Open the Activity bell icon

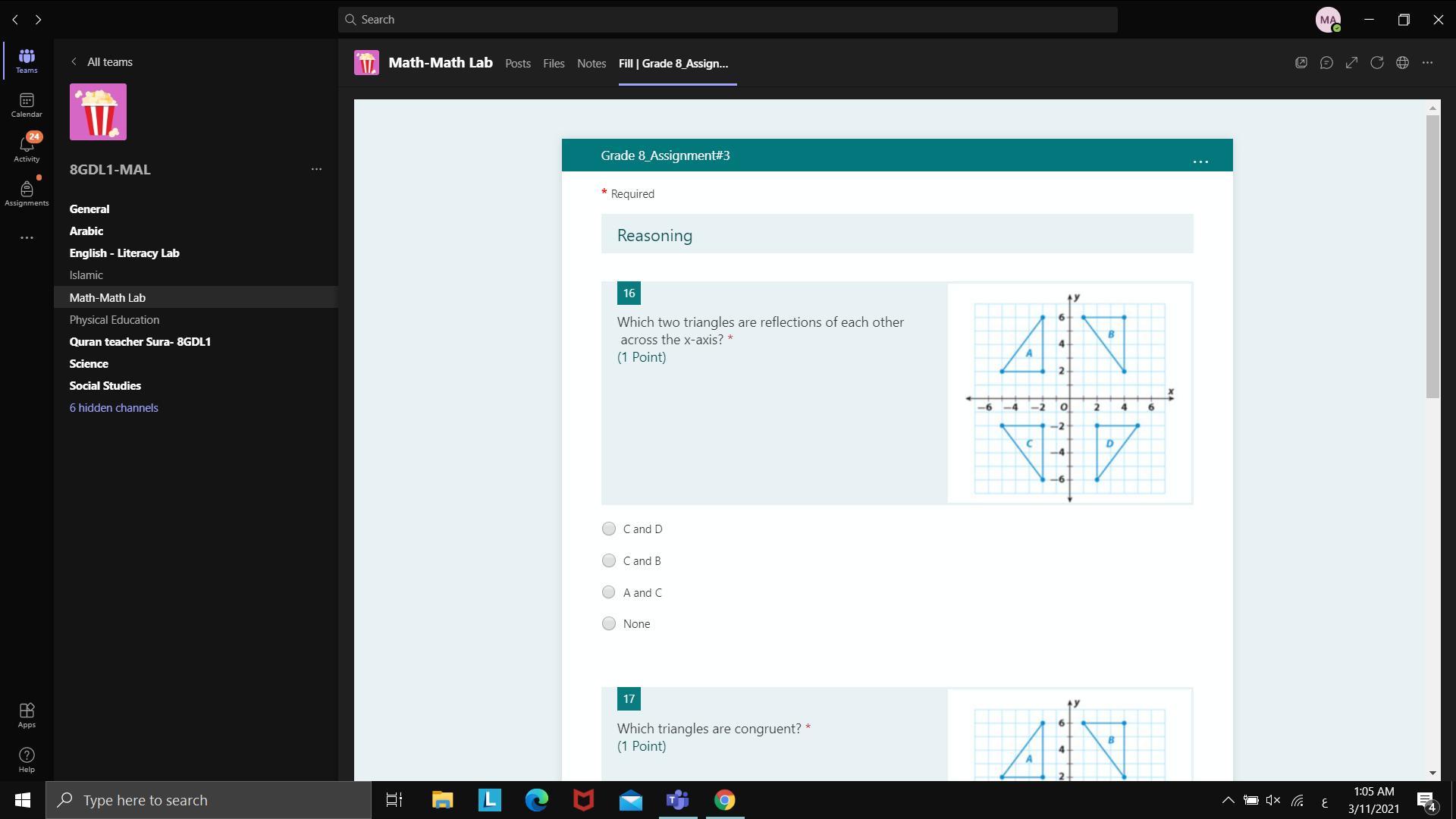(x=27, y=149)
